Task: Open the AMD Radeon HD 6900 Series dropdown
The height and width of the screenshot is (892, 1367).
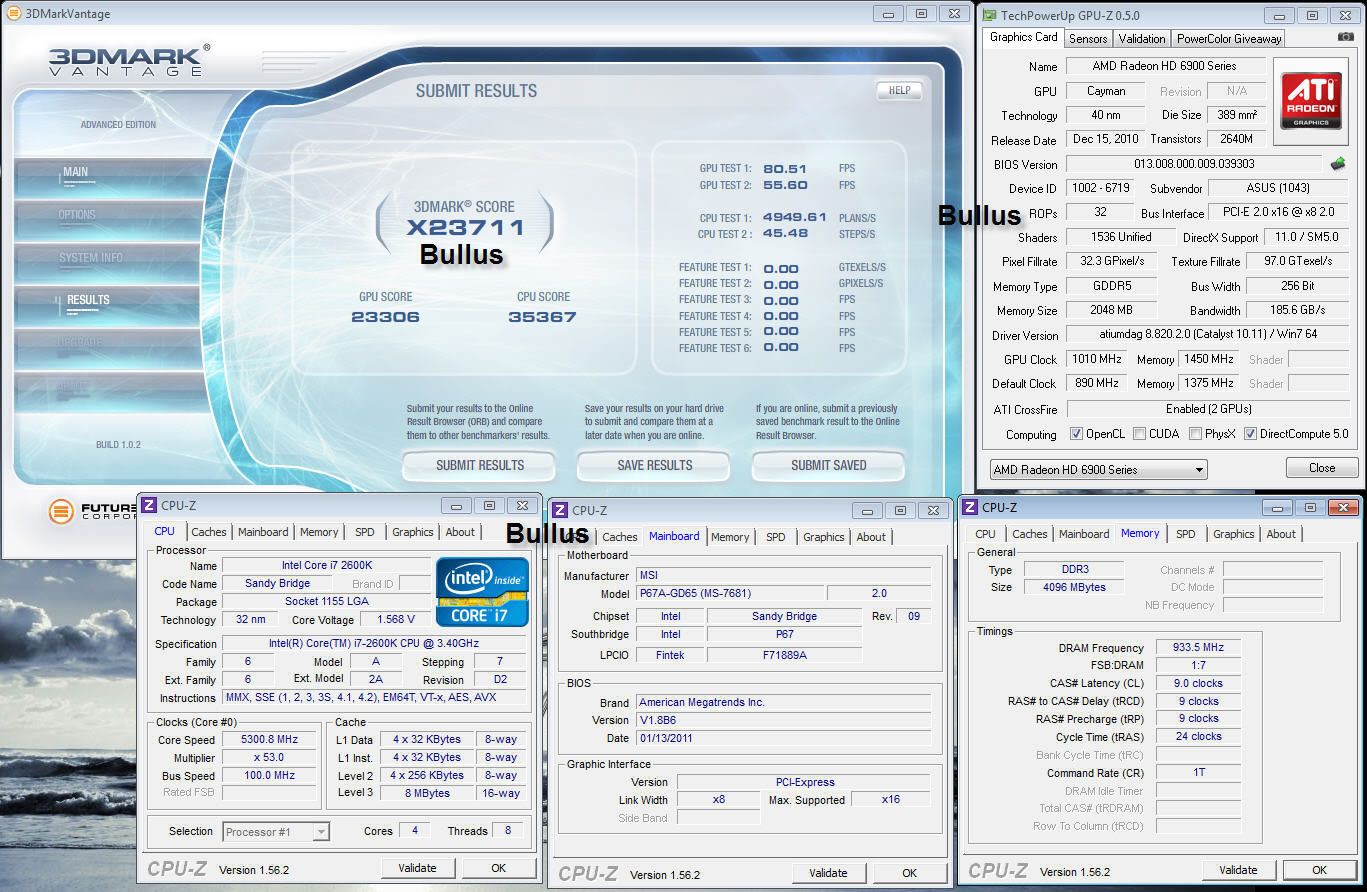Action: tap(1098, 469)
